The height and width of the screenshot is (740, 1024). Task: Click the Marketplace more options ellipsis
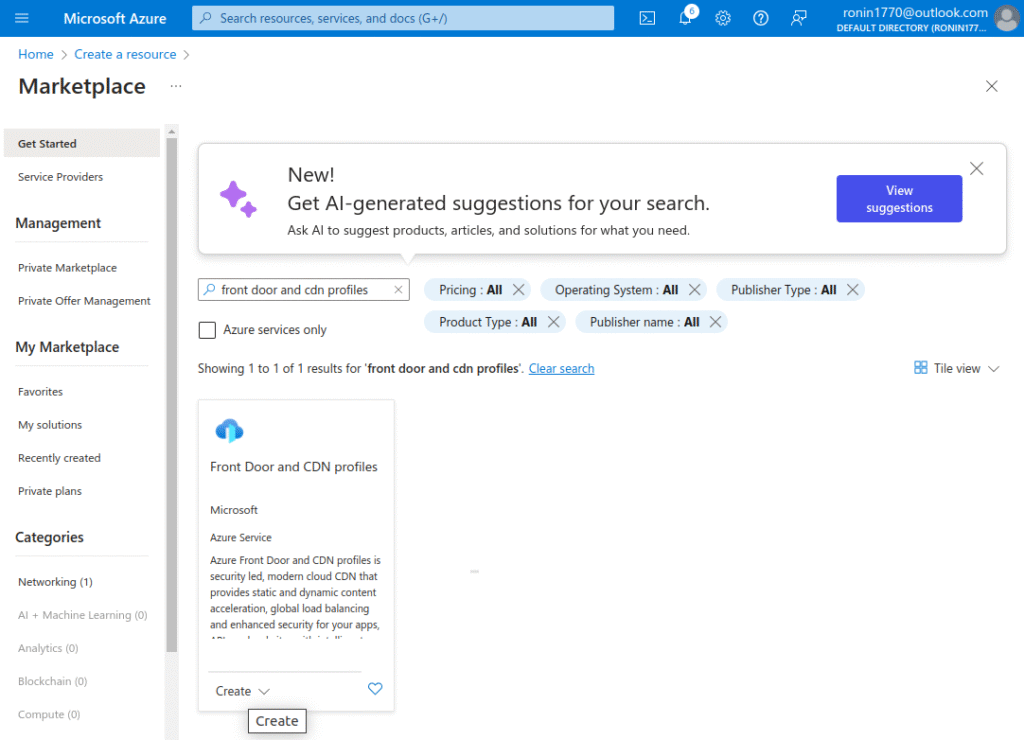[176, 86]
